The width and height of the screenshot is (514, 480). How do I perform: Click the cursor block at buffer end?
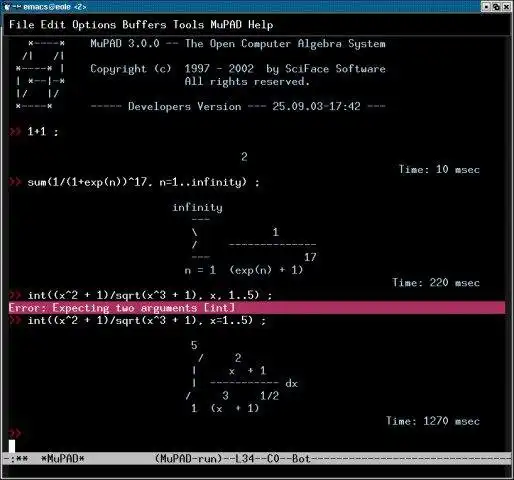click(12, 446)
